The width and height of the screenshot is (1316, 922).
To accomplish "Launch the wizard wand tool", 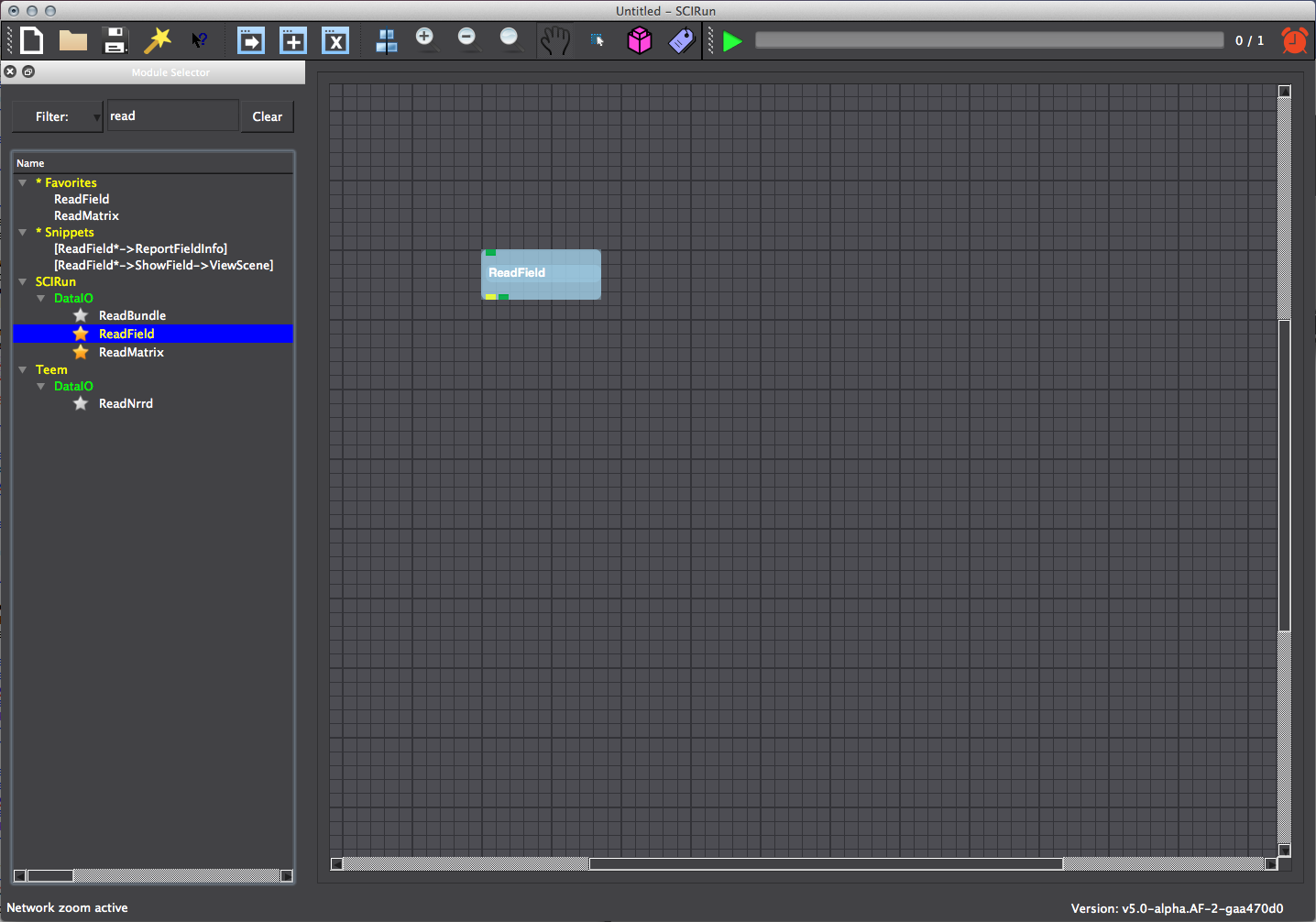I will pos(158,40).
